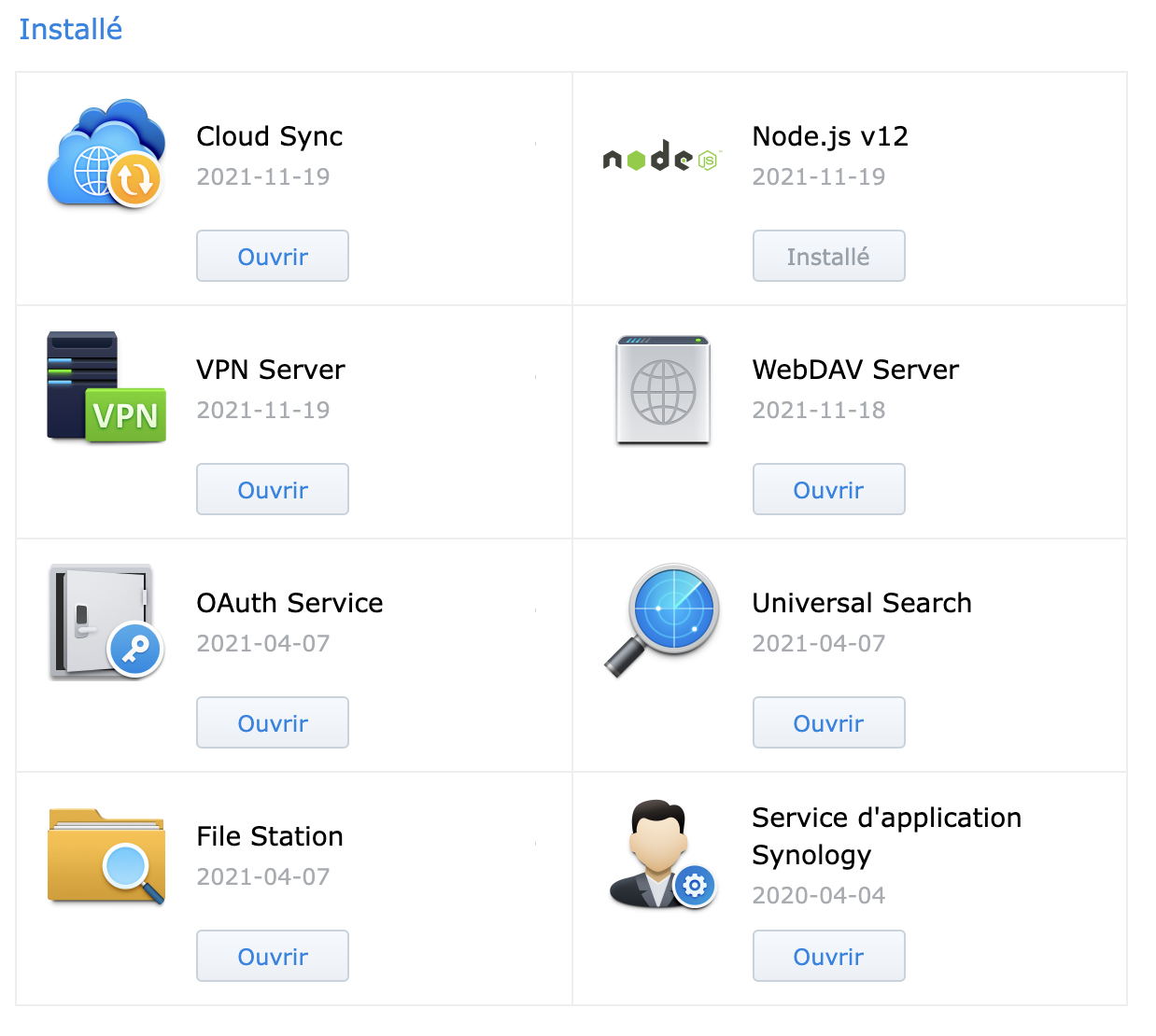
Task: Open VPN Server using Ouvrir button
Action: coord(273,490)
